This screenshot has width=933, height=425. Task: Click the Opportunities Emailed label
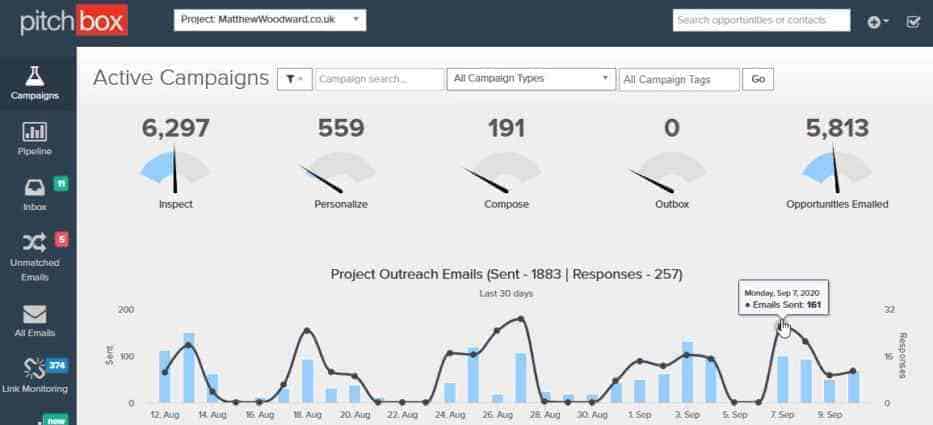click(x=837, y=204)
